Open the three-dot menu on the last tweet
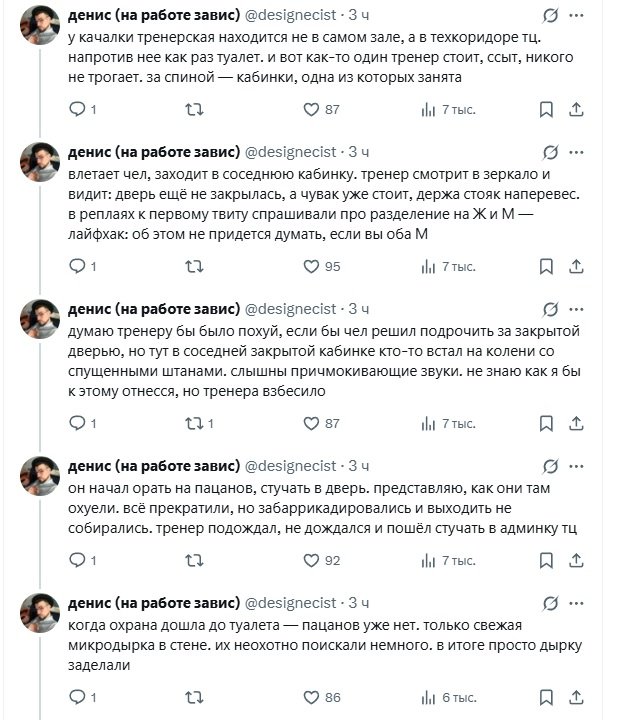Viewport: 617px width, 720px height. pyautogui.click(x=578, y=603)
